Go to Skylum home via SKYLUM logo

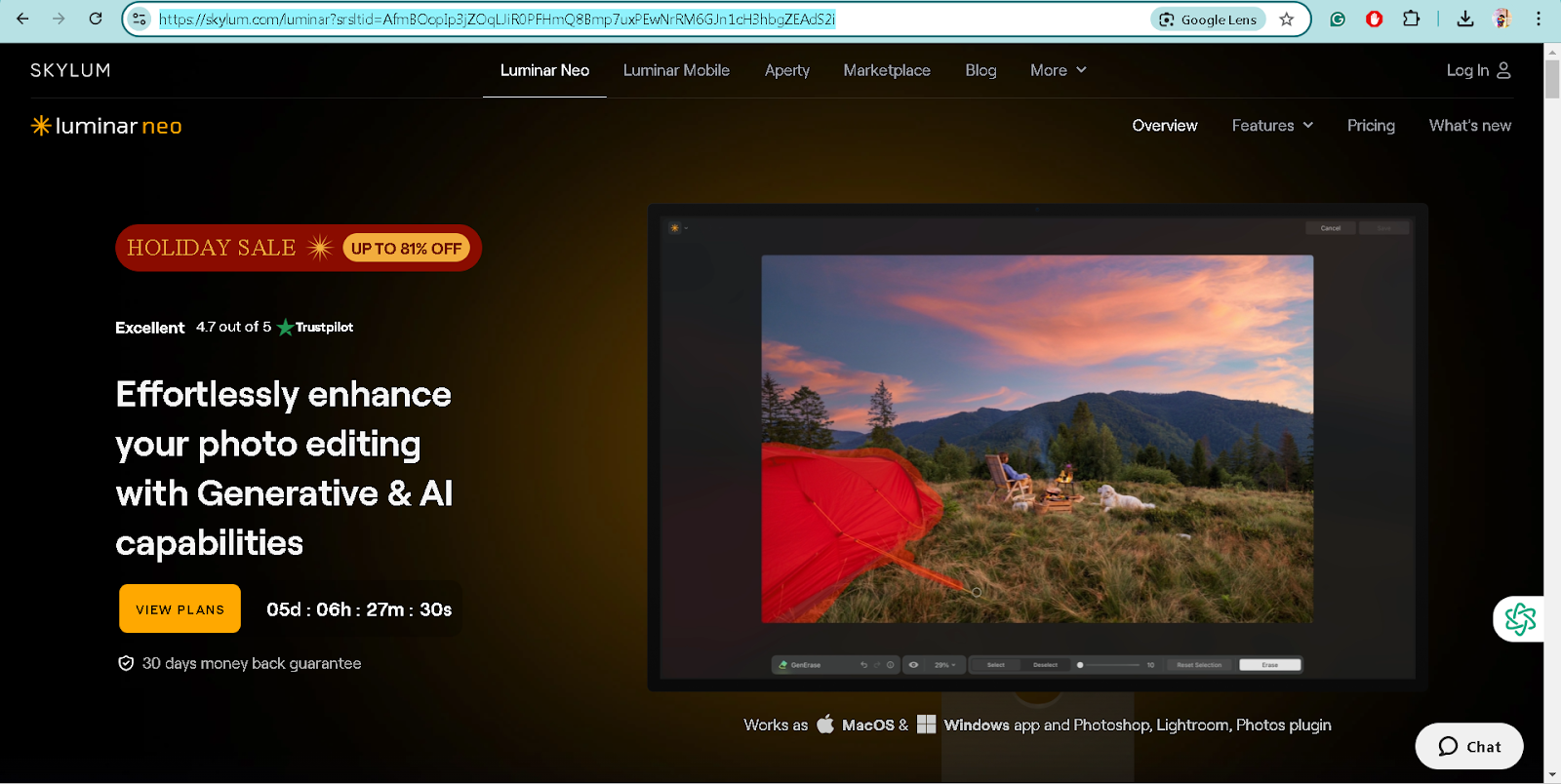(70, 70)
